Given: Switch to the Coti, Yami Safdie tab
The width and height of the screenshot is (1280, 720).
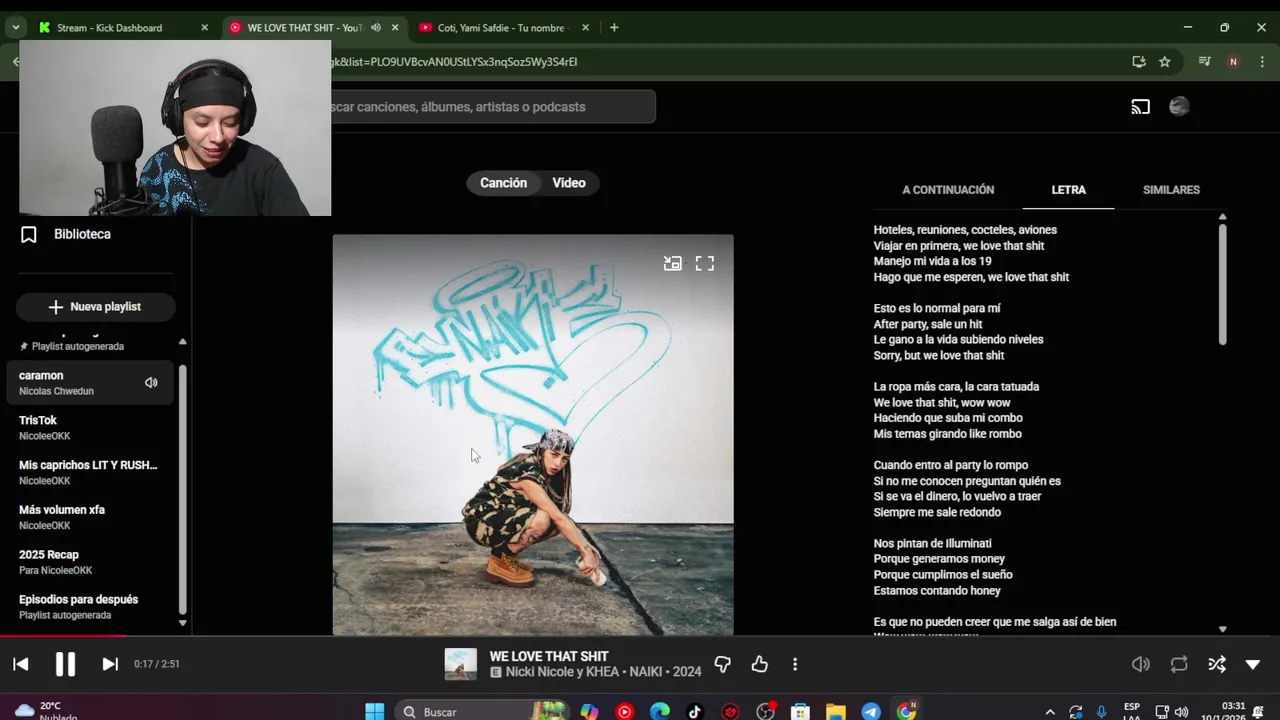Looking at the screenshot, I should 502,28.
